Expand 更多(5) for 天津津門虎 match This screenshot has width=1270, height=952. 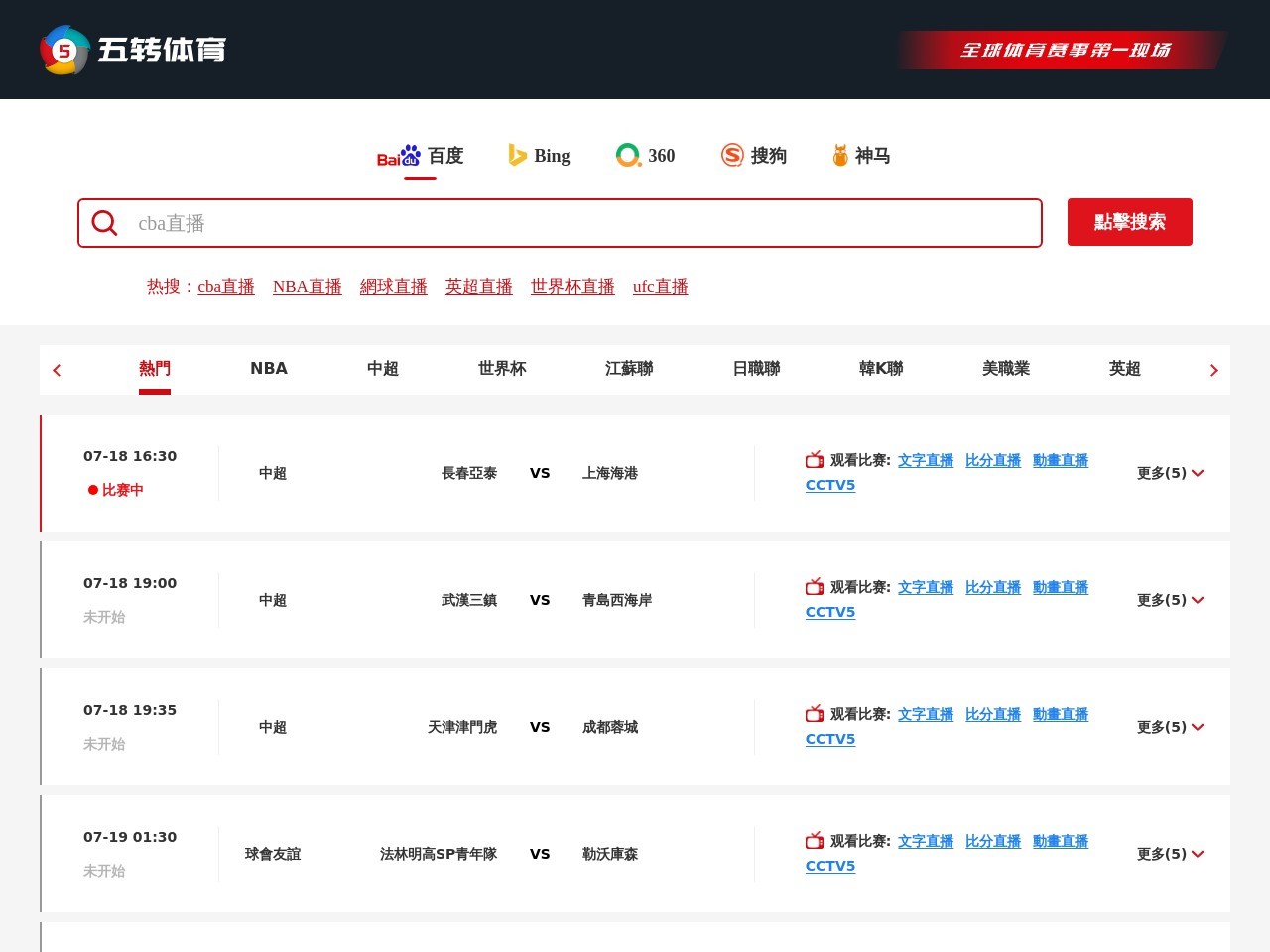tap(1170, 727)
